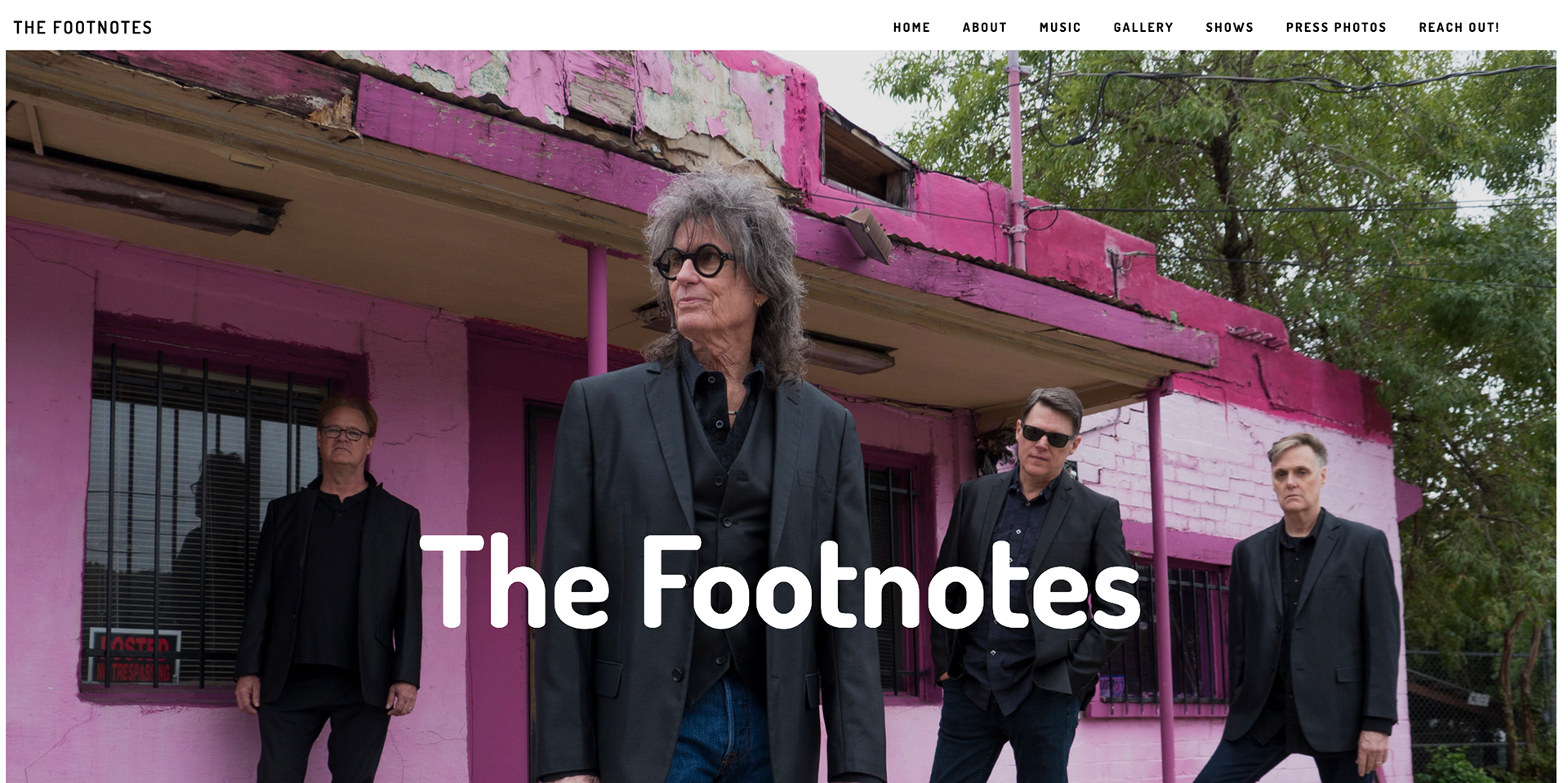
Task: Click the large The Footnotes hero heading
Action: pos(780,581)
